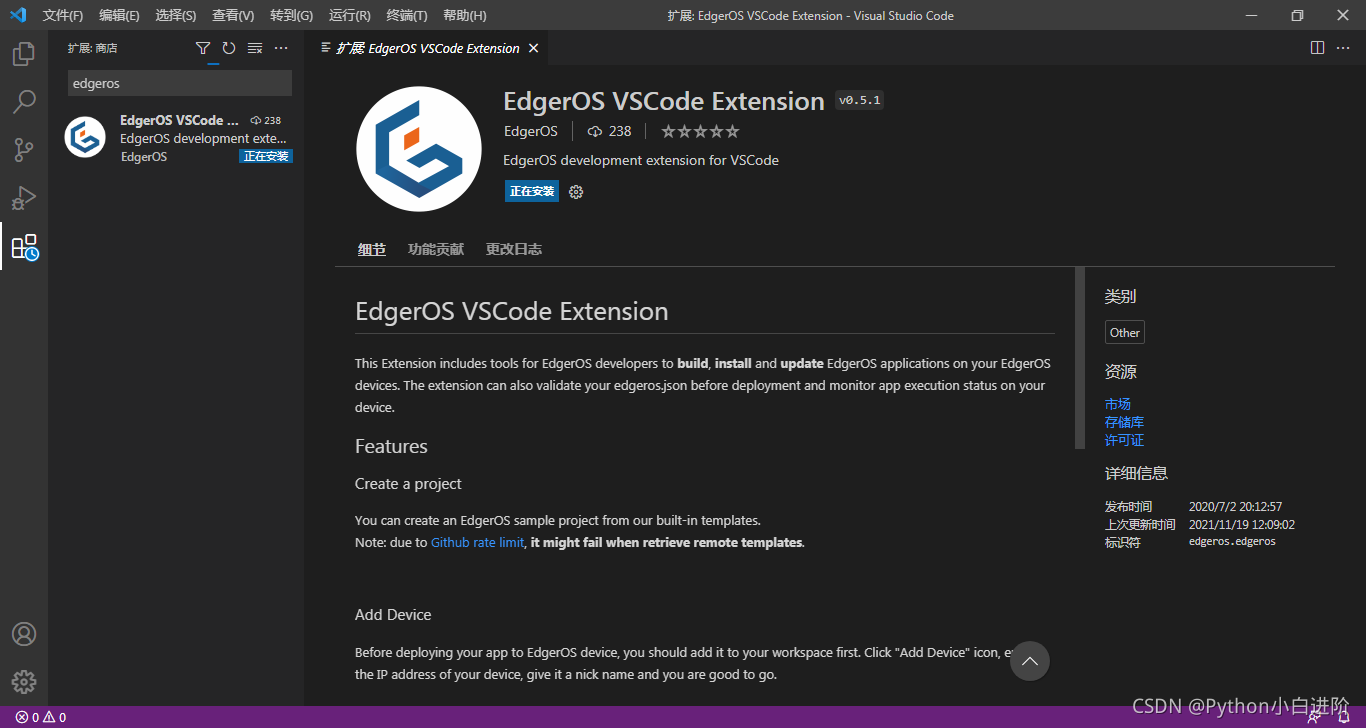Open the 终端(T) menu
Viewport: 1366px width, 728px height.
pos(407,15)
